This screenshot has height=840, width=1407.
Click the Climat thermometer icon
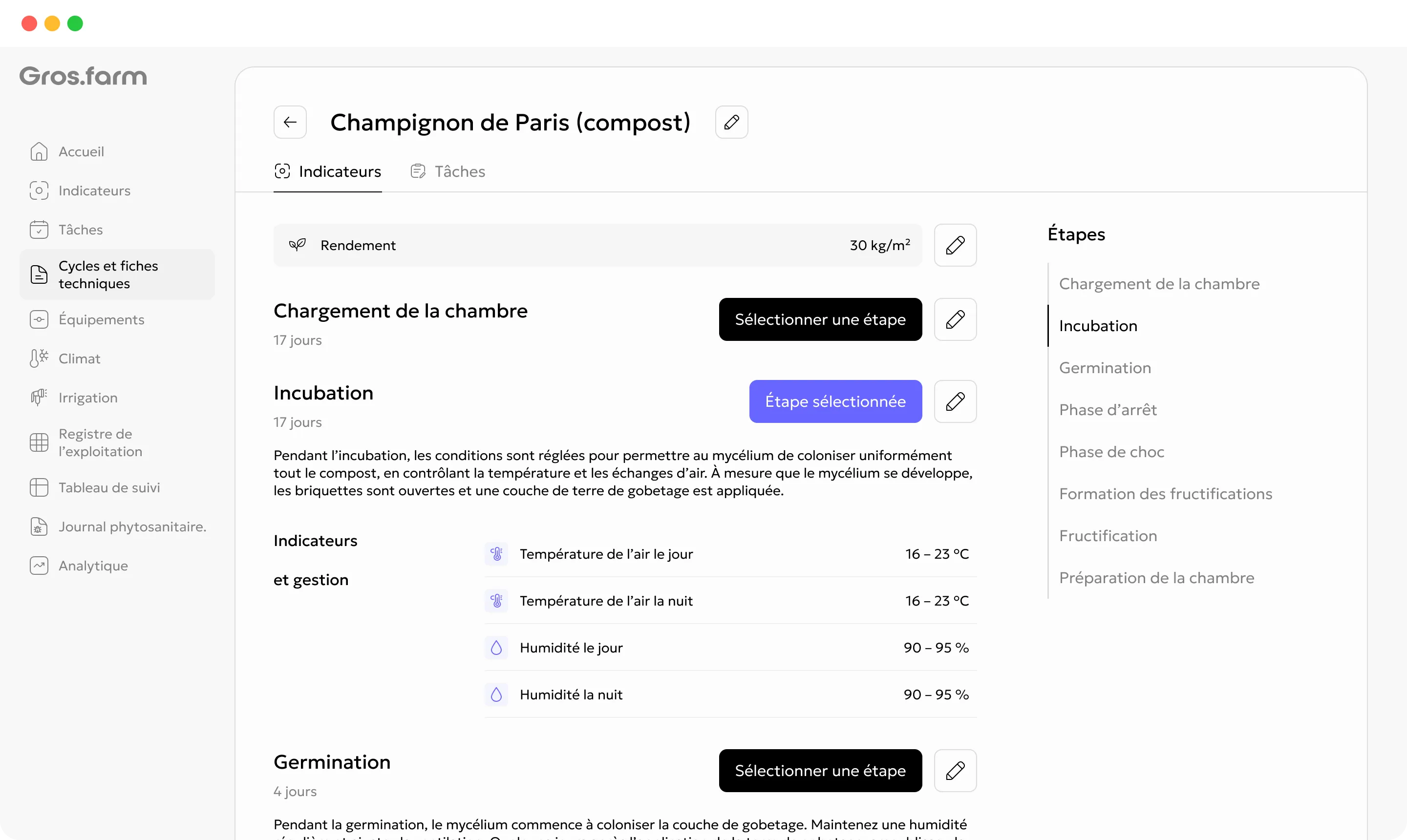click(x=39, y=359)
